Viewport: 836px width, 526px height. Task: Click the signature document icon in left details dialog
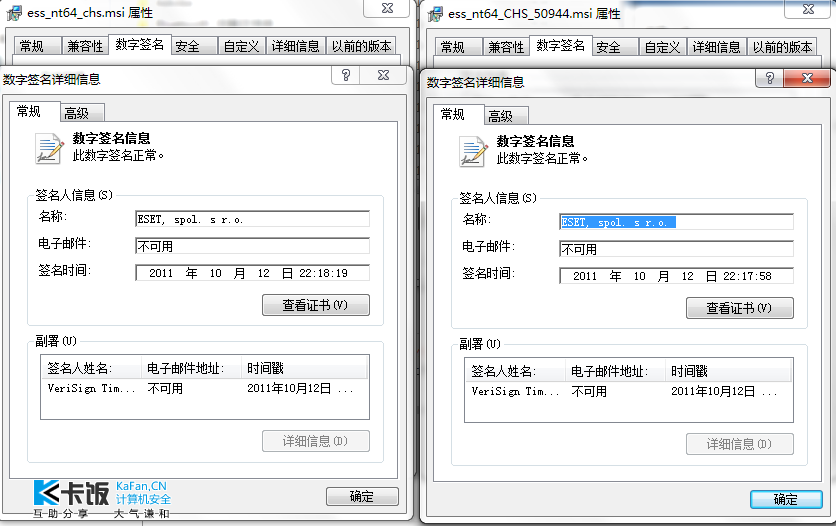[x=48, y=148]
